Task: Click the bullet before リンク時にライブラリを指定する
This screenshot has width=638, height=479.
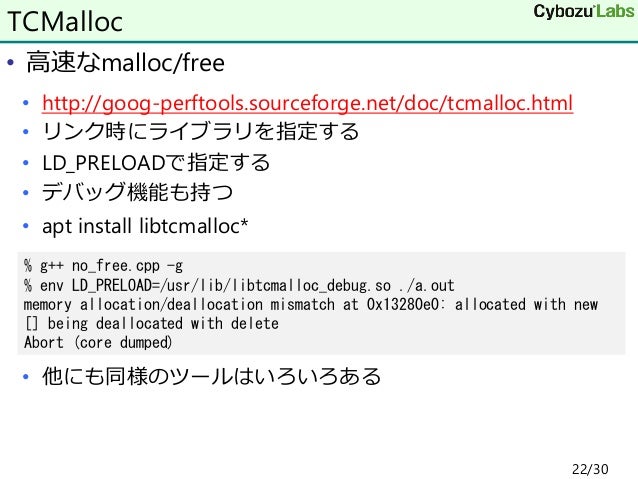Action: [27, 133]
